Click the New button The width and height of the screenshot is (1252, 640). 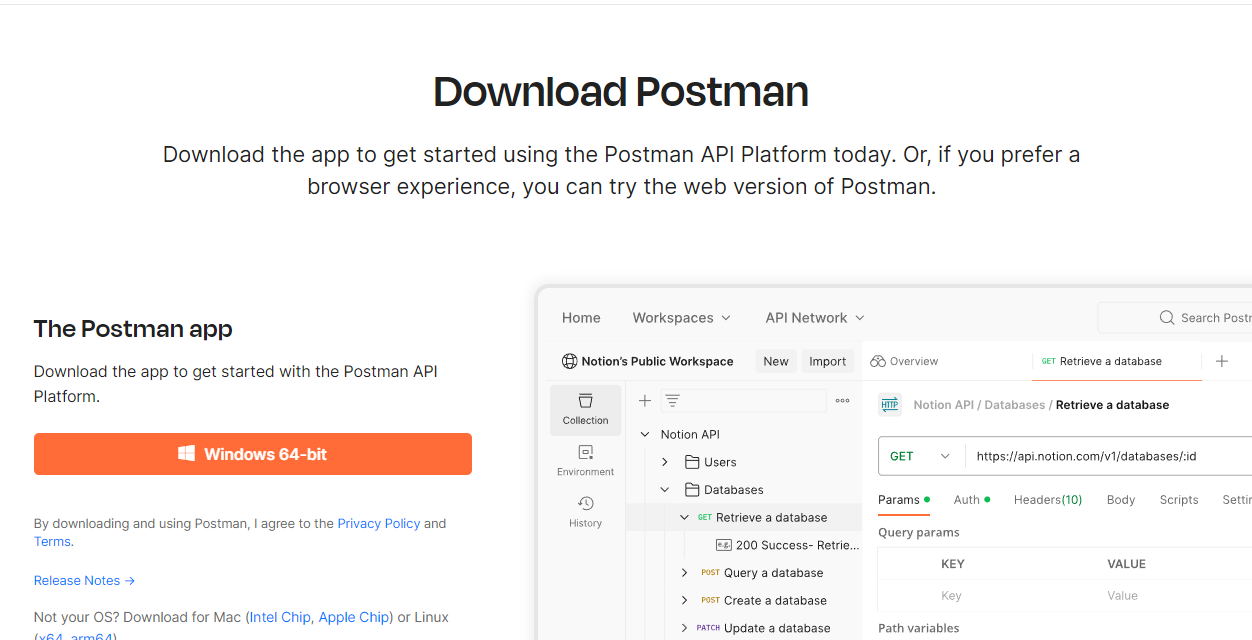776,361
